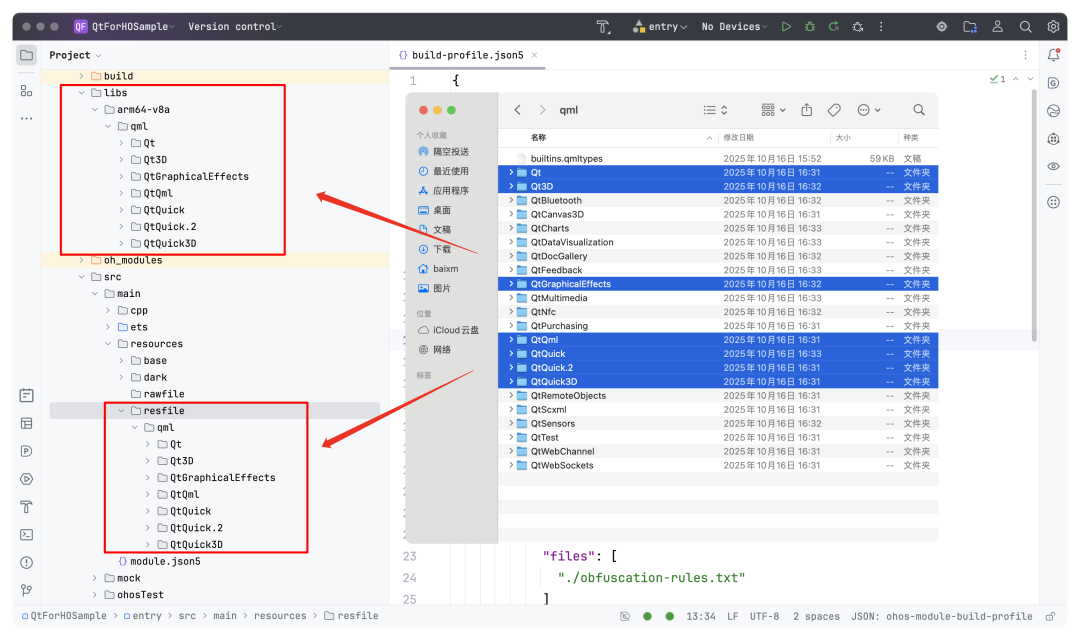Select Recents (最近使用) in Finder sidebar

click(451, 171)
